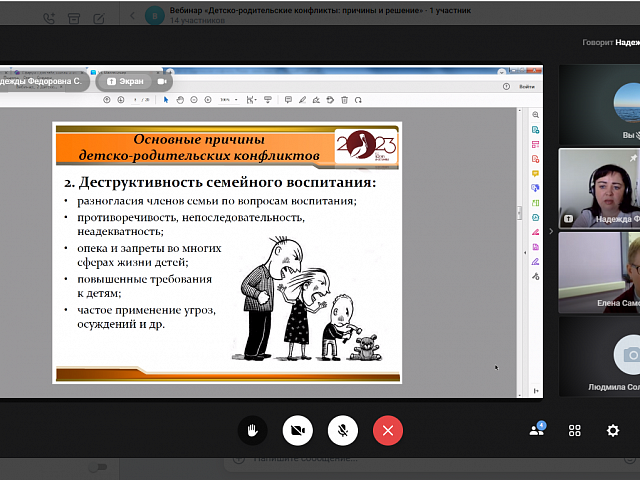
Task: Select Елена's video thumbnail
Action: 599,272
